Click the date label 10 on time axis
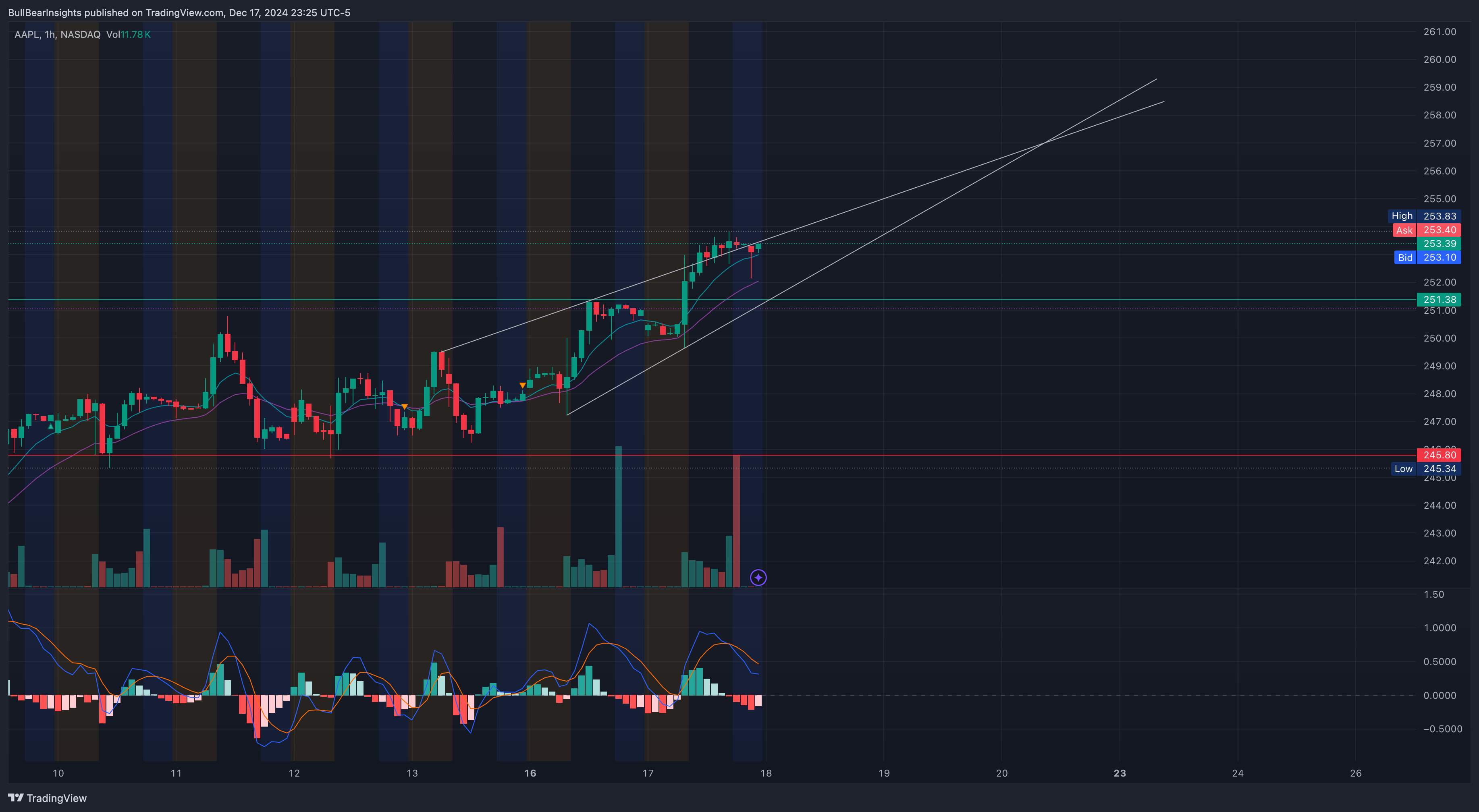The width and height of the screenshot is (1479, 812). click(x=58, y=773)
